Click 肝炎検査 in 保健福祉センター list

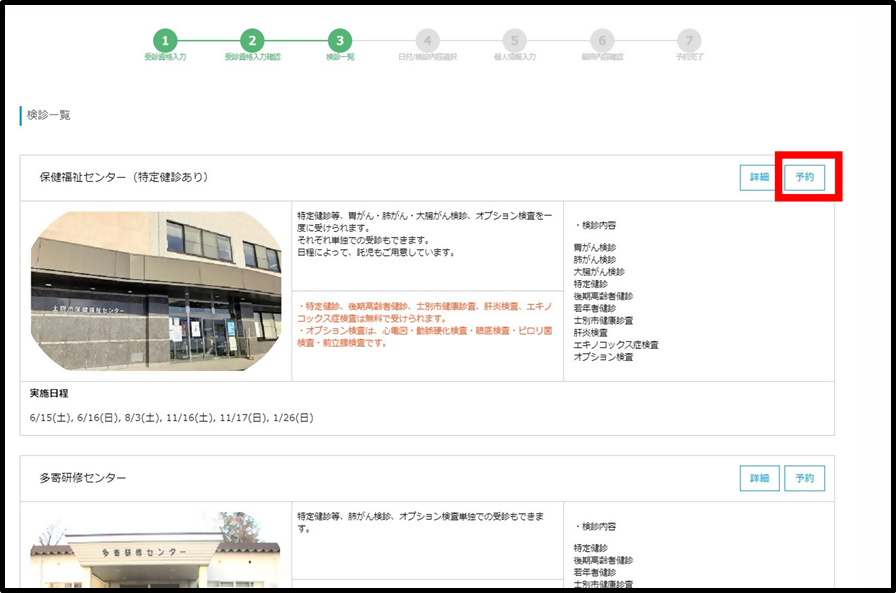pyautogui.click(x=591, y=332)
